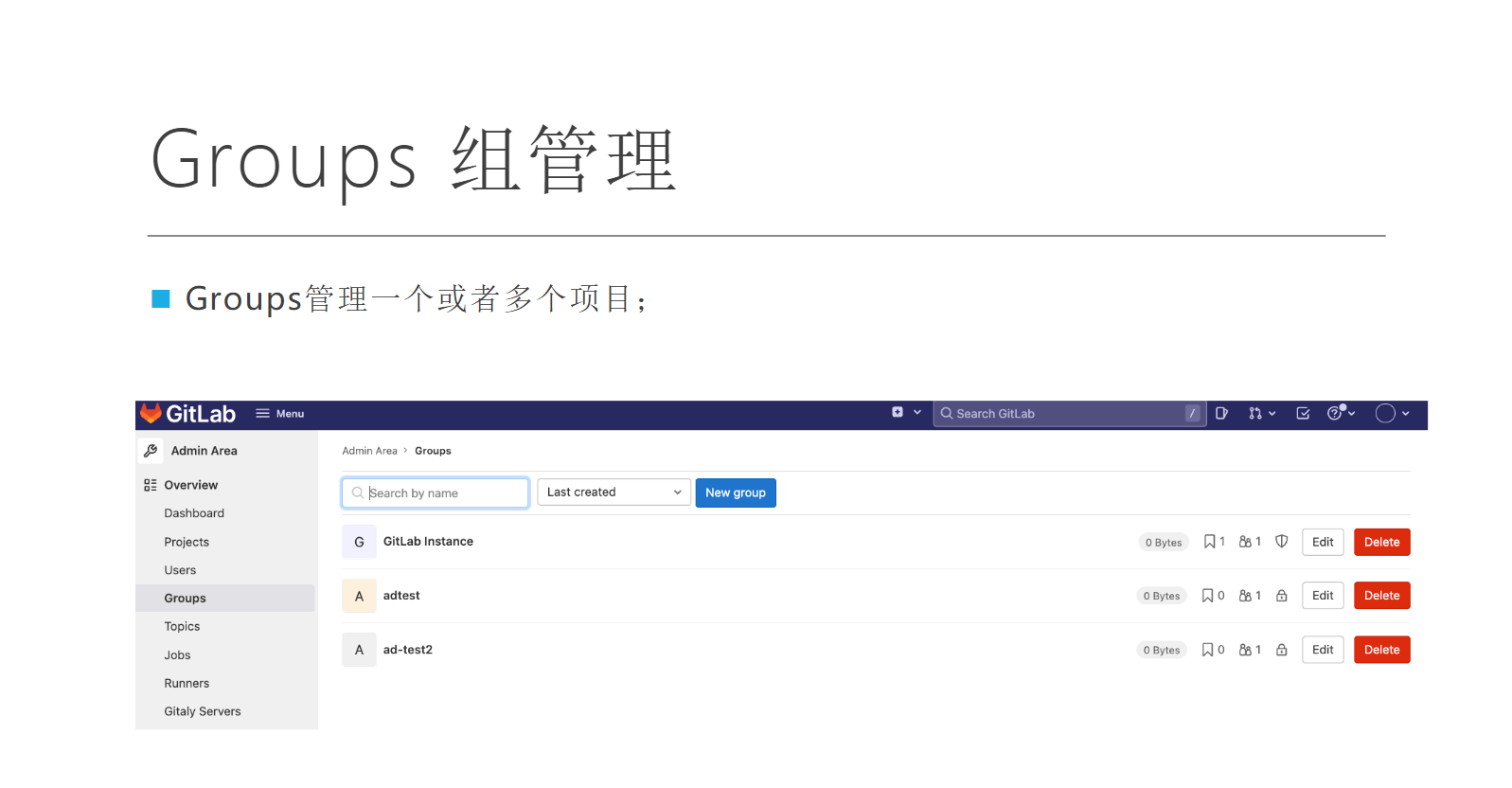This screenshot has width=1512, height=788.
Task: Click the Search by name field
Action: (436, 492)
